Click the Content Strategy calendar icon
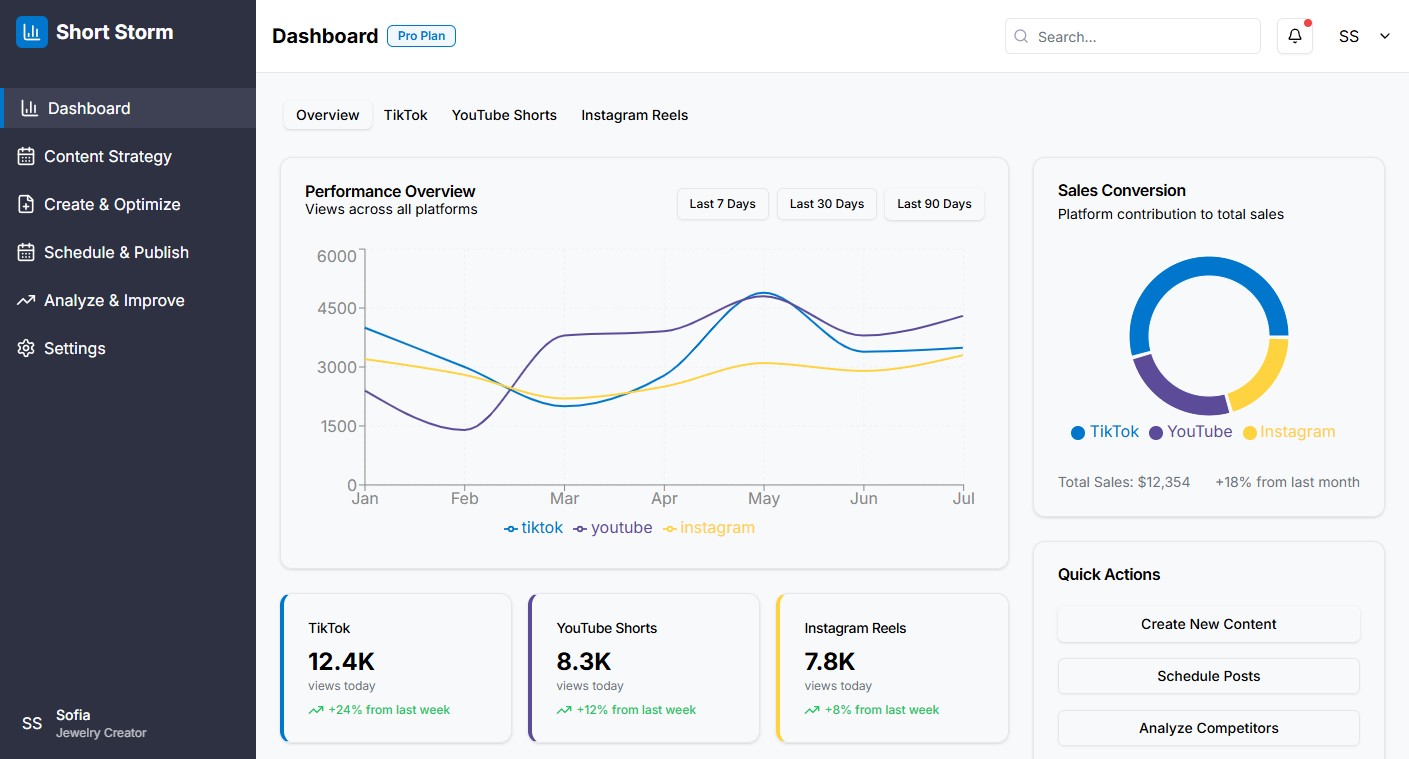The width and height of the screenshot is (1409, 759). tap(26, 156)
